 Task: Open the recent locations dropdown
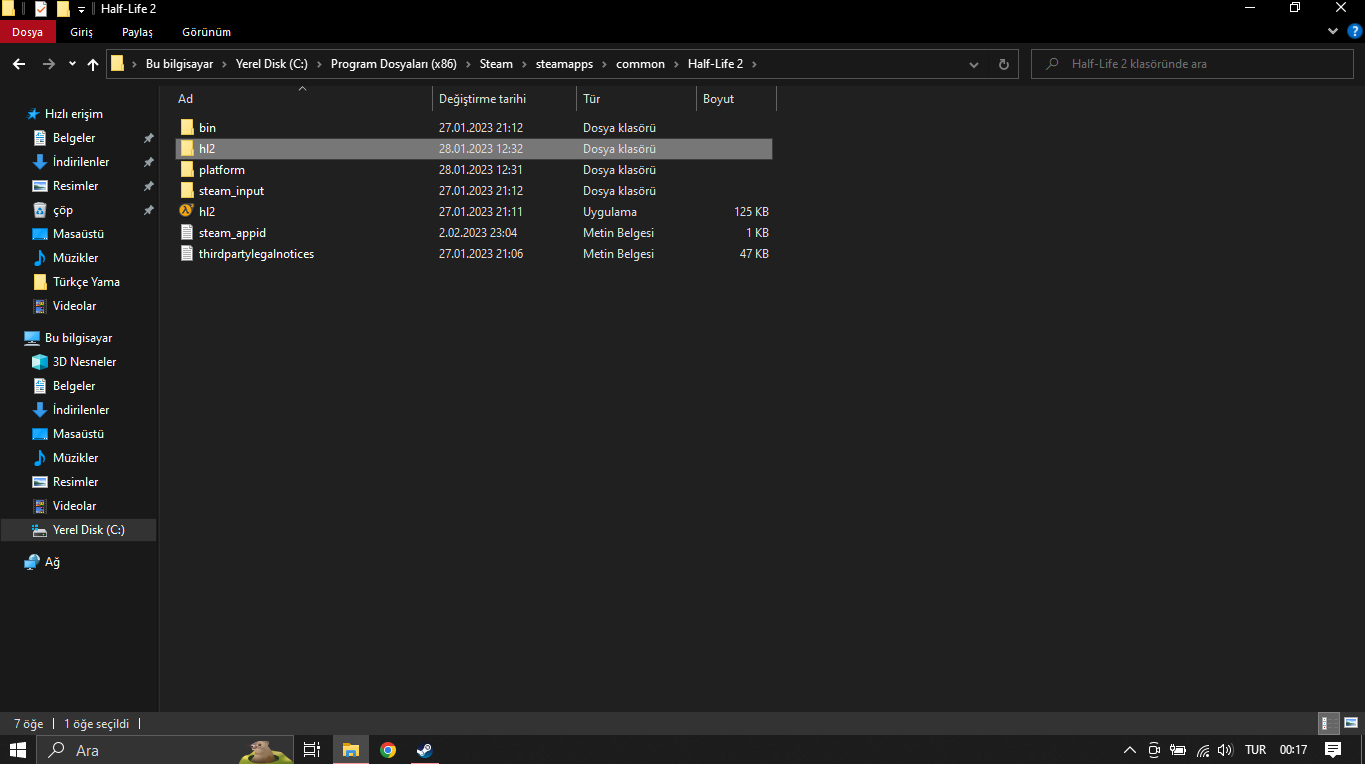(x=72, y=64)
